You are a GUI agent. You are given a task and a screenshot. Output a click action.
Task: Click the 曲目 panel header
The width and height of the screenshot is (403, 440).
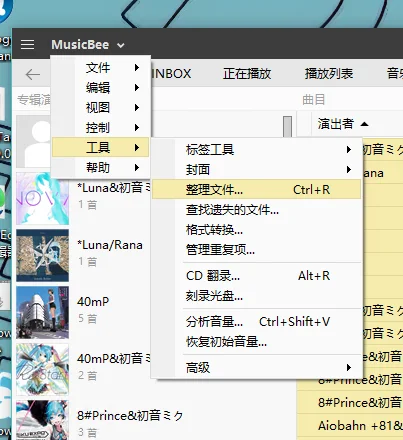tap(313, 99)
